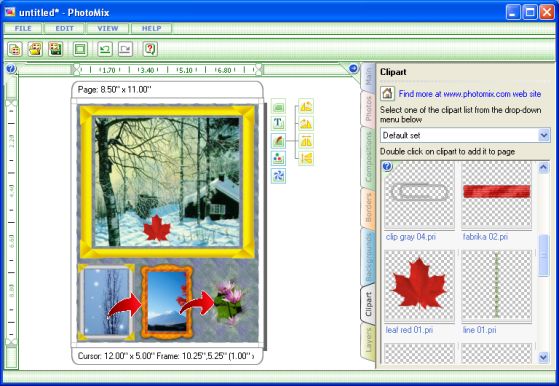Click the home icon in Clipart panel
559x386 pixels.
[x=387, y=94]
